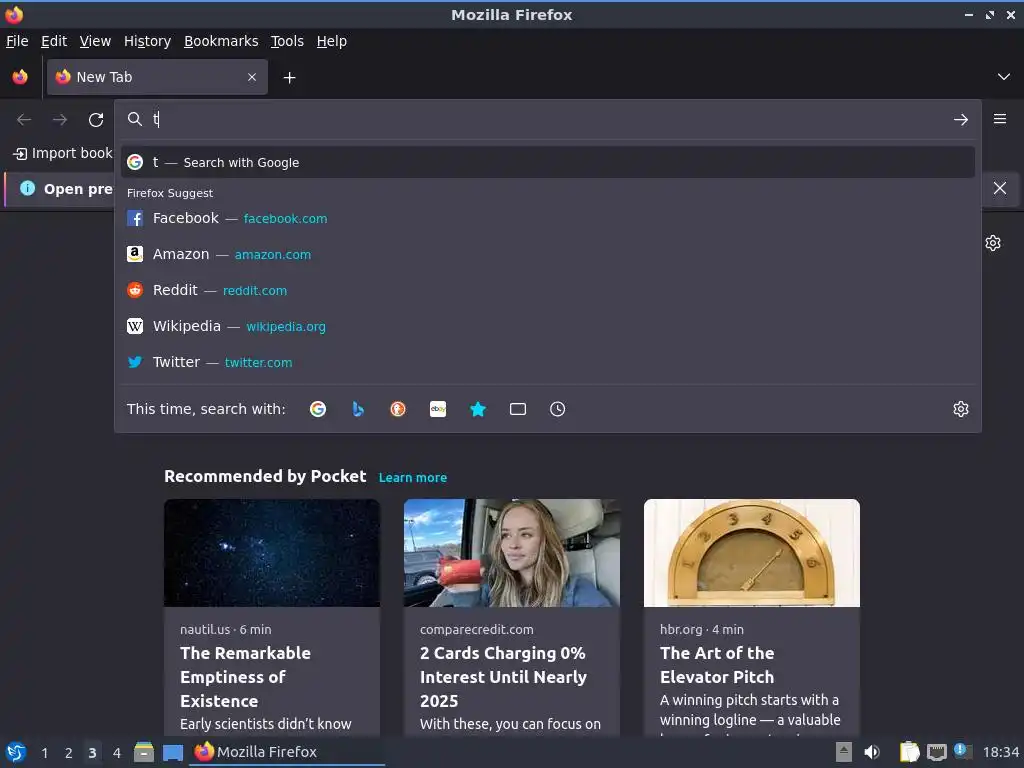Viewport: 1024px width, 768px height.
Task: Switch to workspace 2 in taskbar
Action: (x=68, y=753)
